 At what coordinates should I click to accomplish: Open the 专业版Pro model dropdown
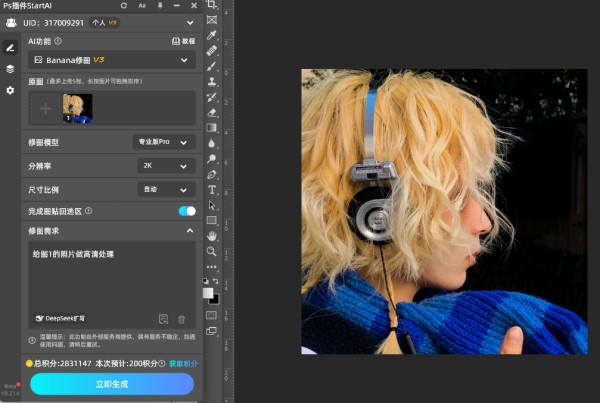click(163, 143)
